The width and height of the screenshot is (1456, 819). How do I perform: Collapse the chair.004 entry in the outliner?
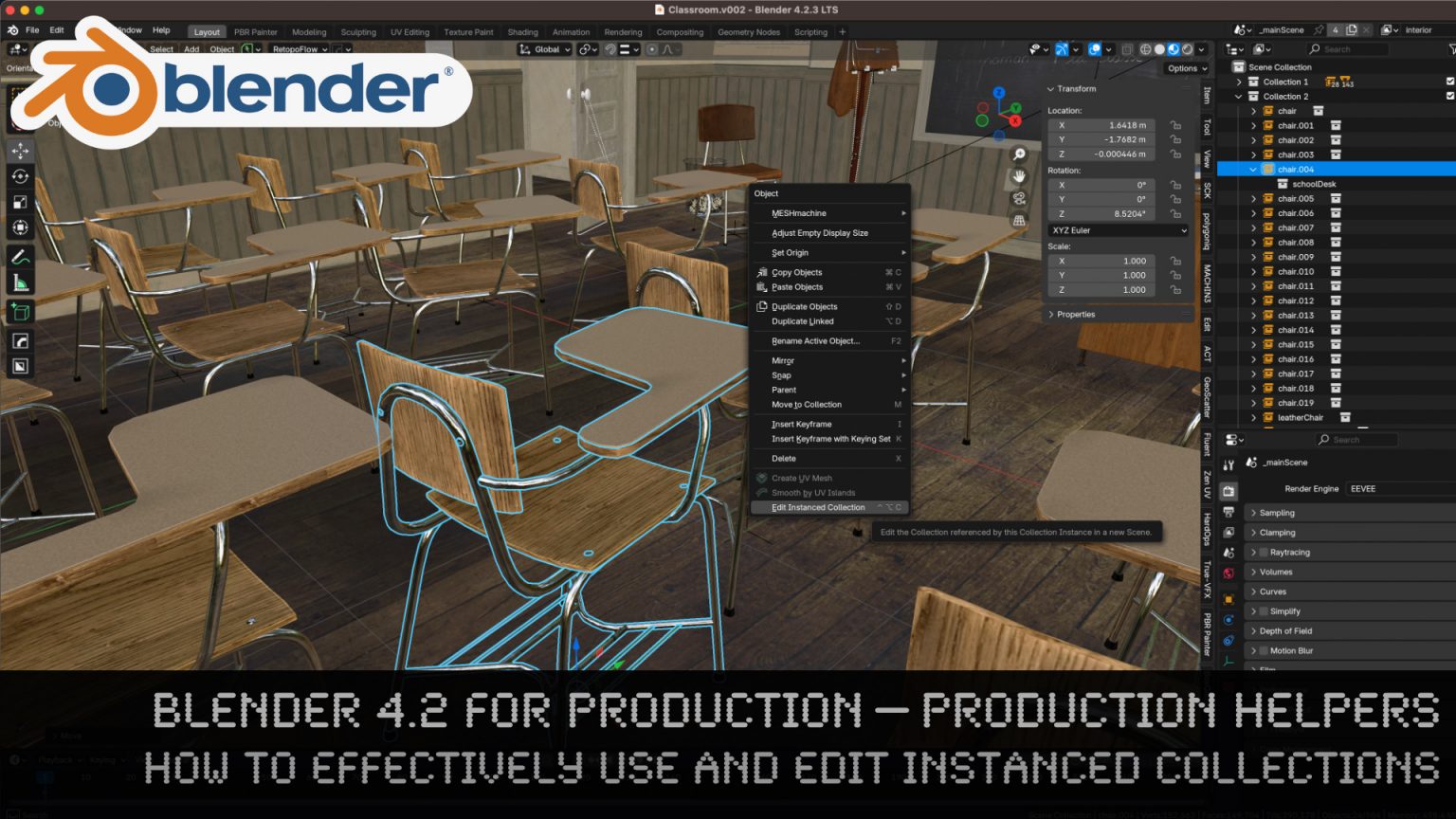[x=1253, y=169]
